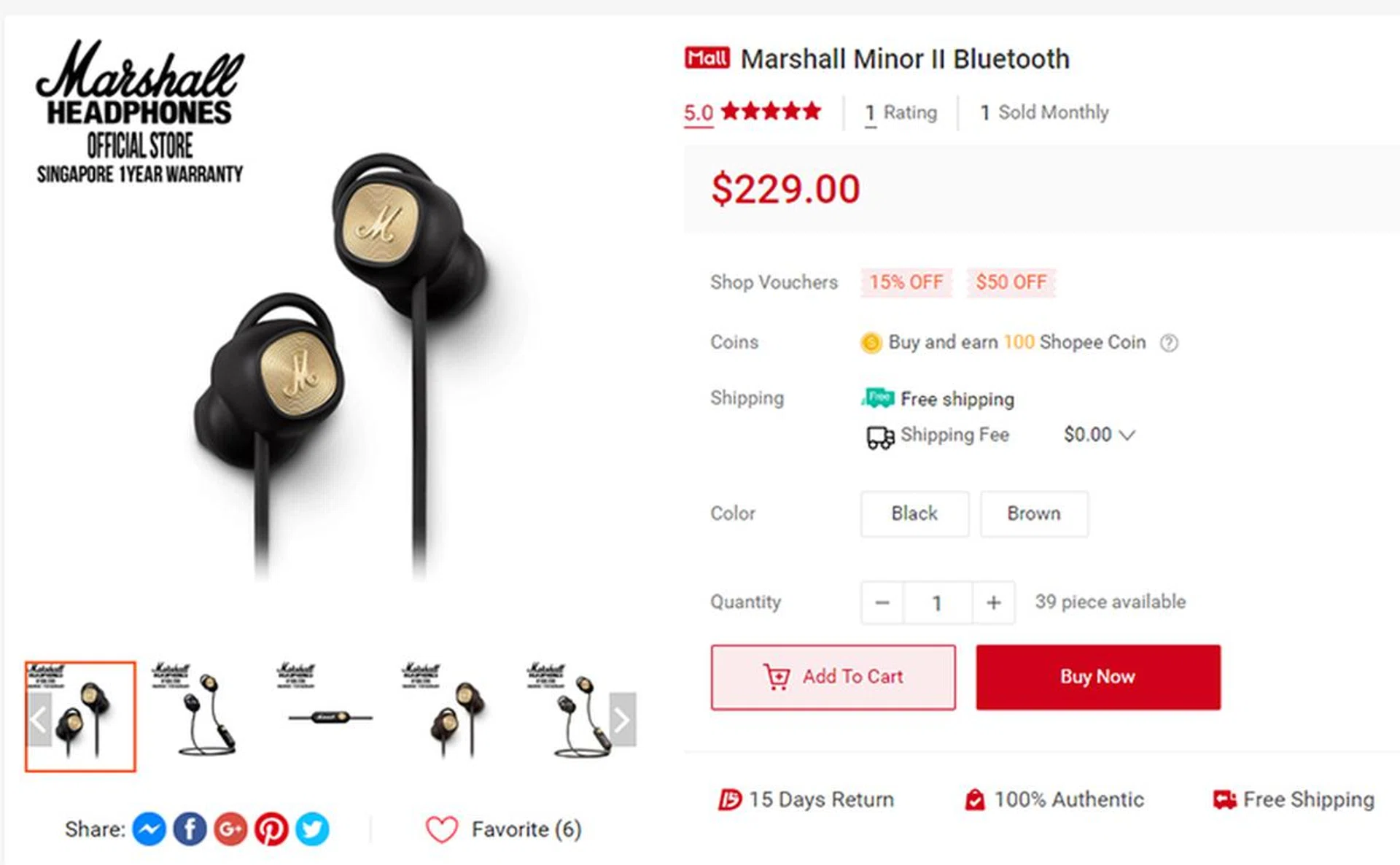This screenshot has height=865, width=1400.
Task: Expand the Shipping Fee $0.00 dropdown
Action: [x=1099, y=435]
